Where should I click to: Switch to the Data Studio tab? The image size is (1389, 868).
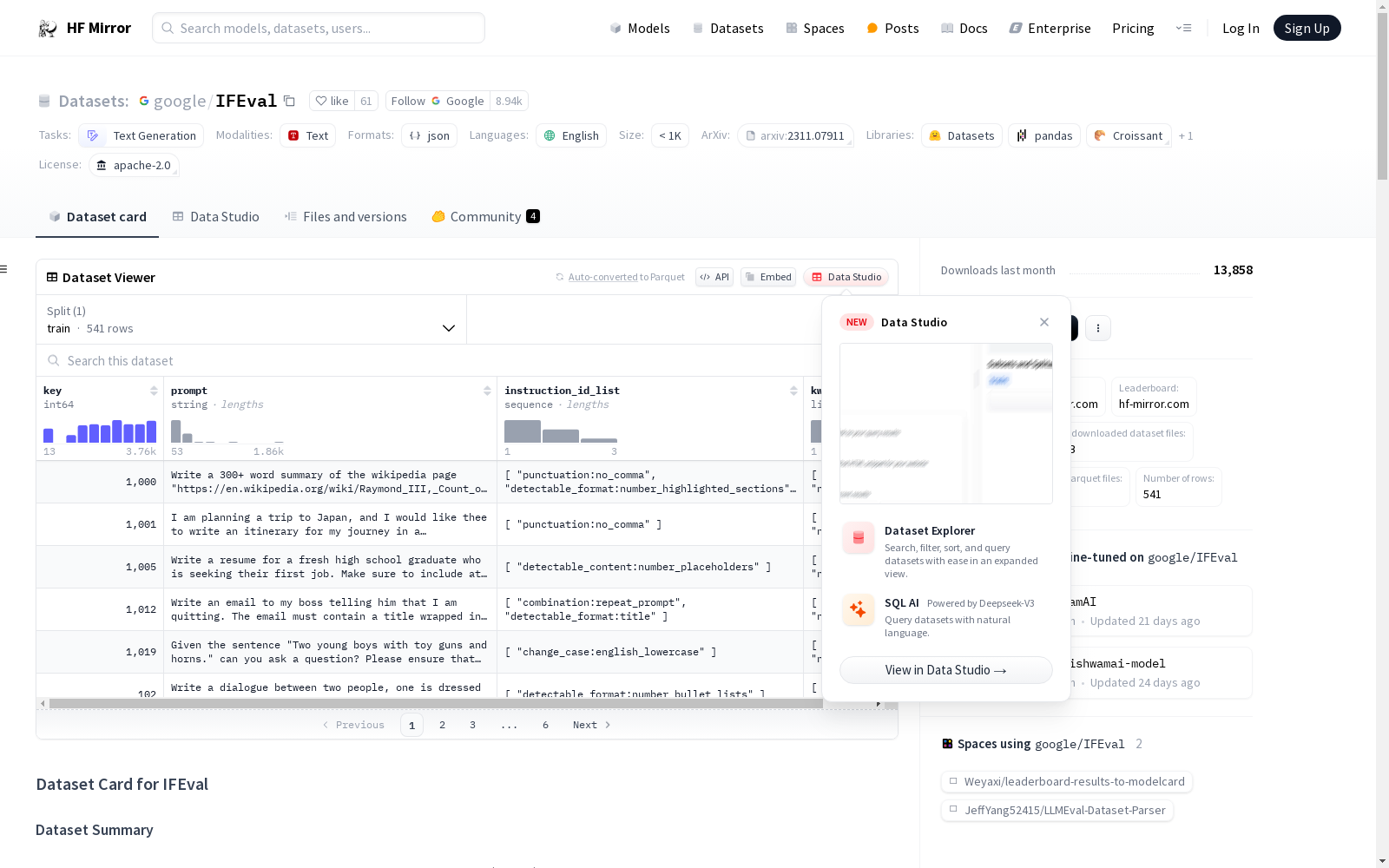[215, 217]
